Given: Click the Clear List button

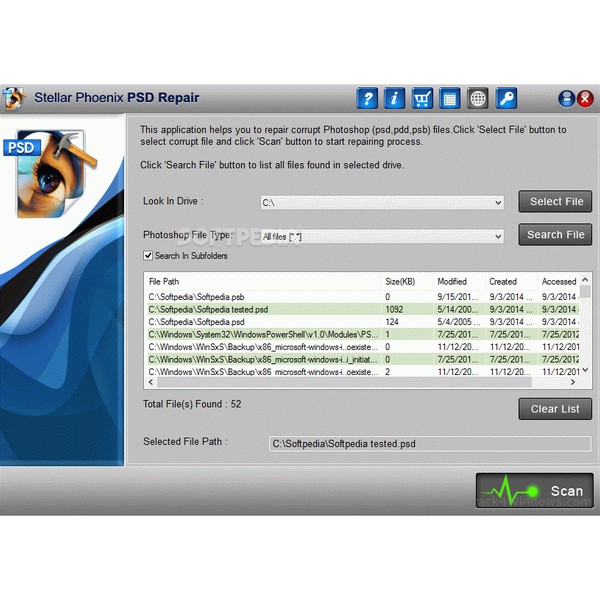Looking at the screenshot, I should pyautogui.click(x=555, y=409).
